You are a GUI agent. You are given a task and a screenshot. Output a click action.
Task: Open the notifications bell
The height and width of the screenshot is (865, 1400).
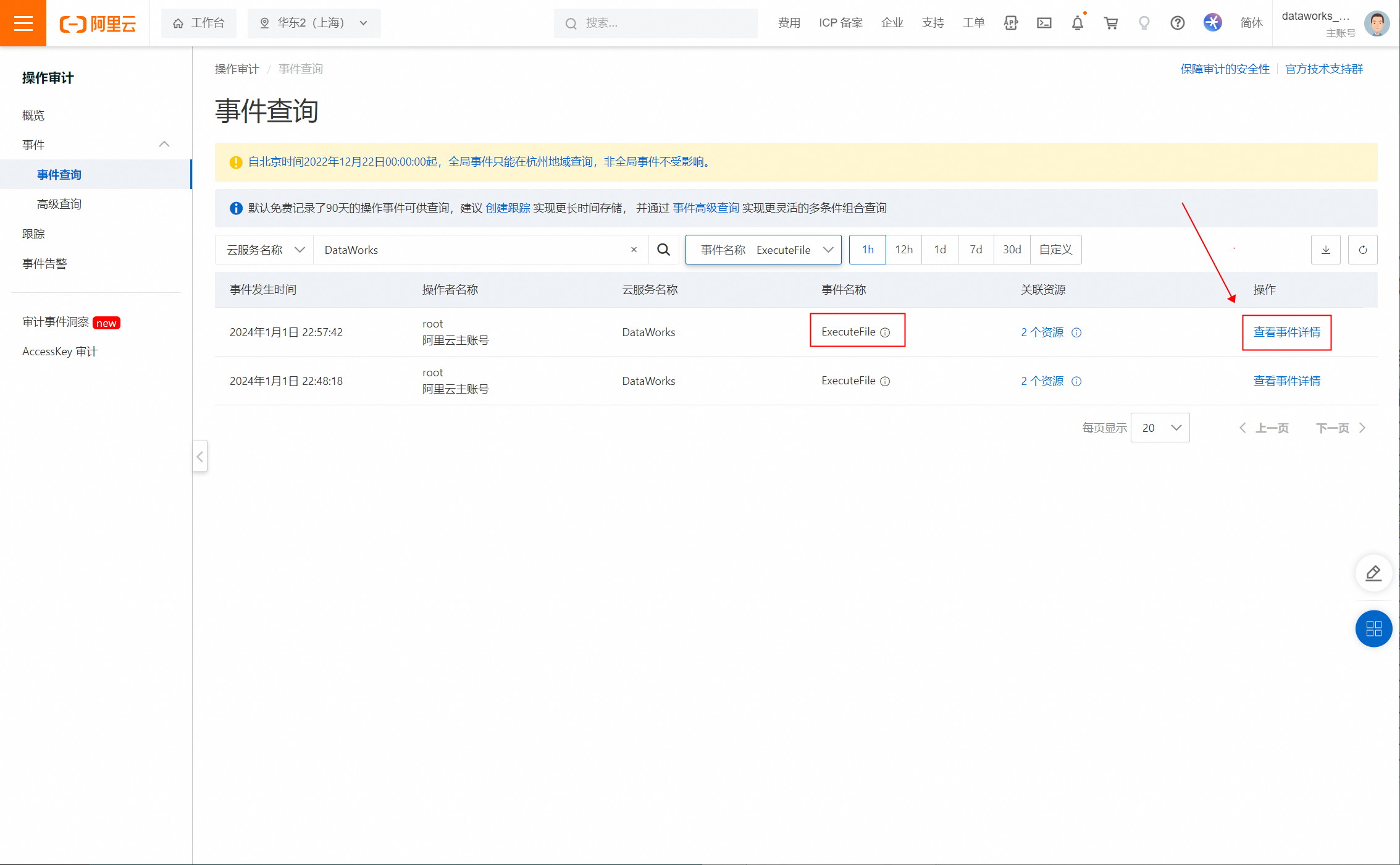coord(1078,23)
